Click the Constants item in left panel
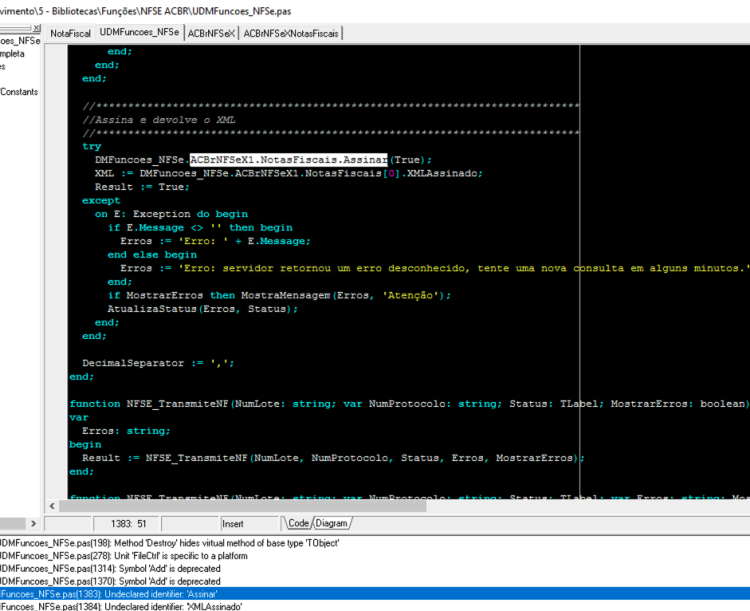This screenshot has width=750, height=611. (19, 91)
